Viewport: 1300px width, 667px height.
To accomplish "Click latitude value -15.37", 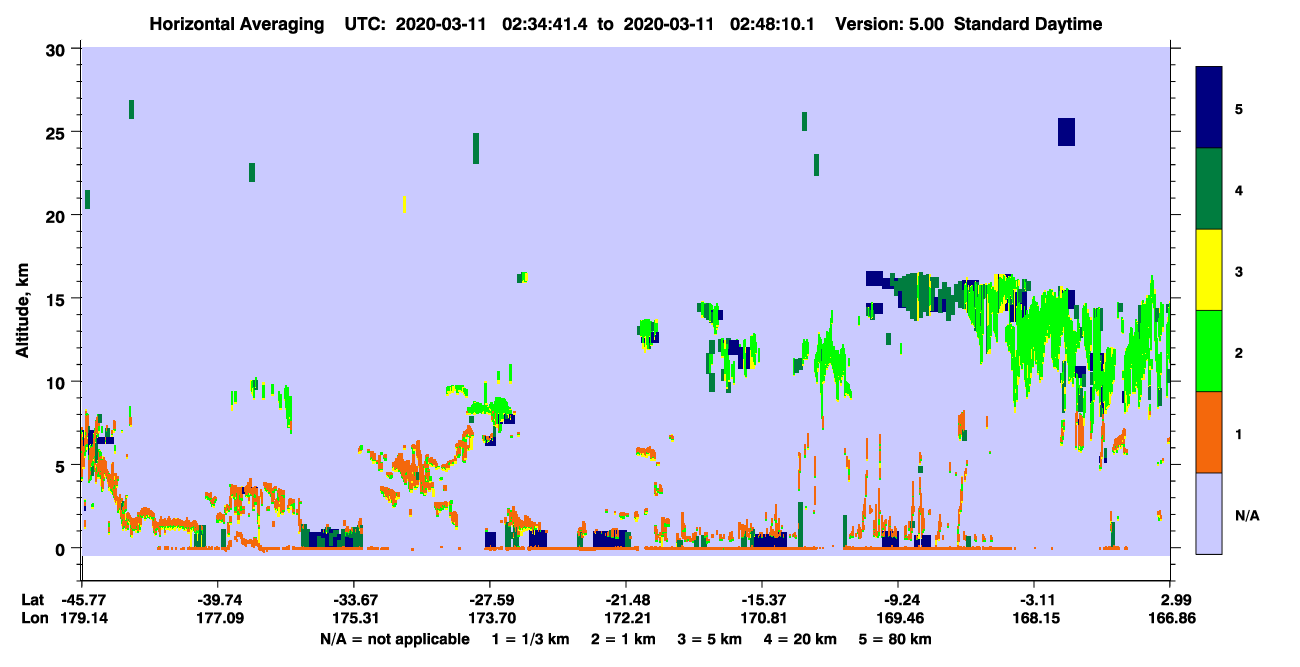I will 762,600.
